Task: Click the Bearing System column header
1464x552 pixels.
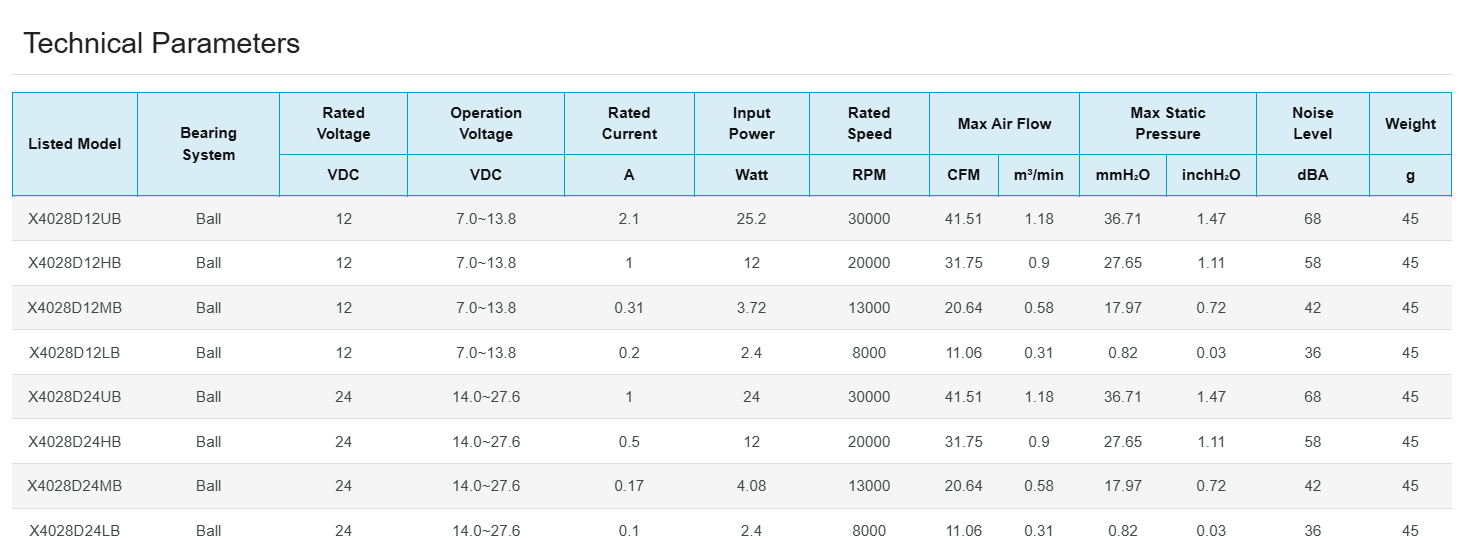Action: 208,144
